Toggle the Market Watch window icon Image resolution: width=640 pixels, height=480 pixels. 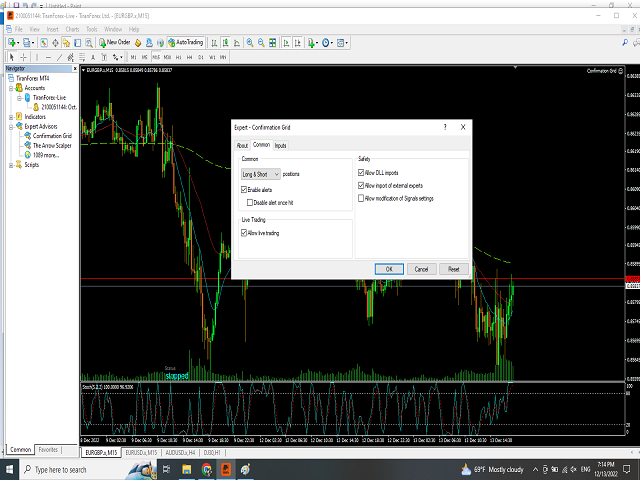[44, 42]
